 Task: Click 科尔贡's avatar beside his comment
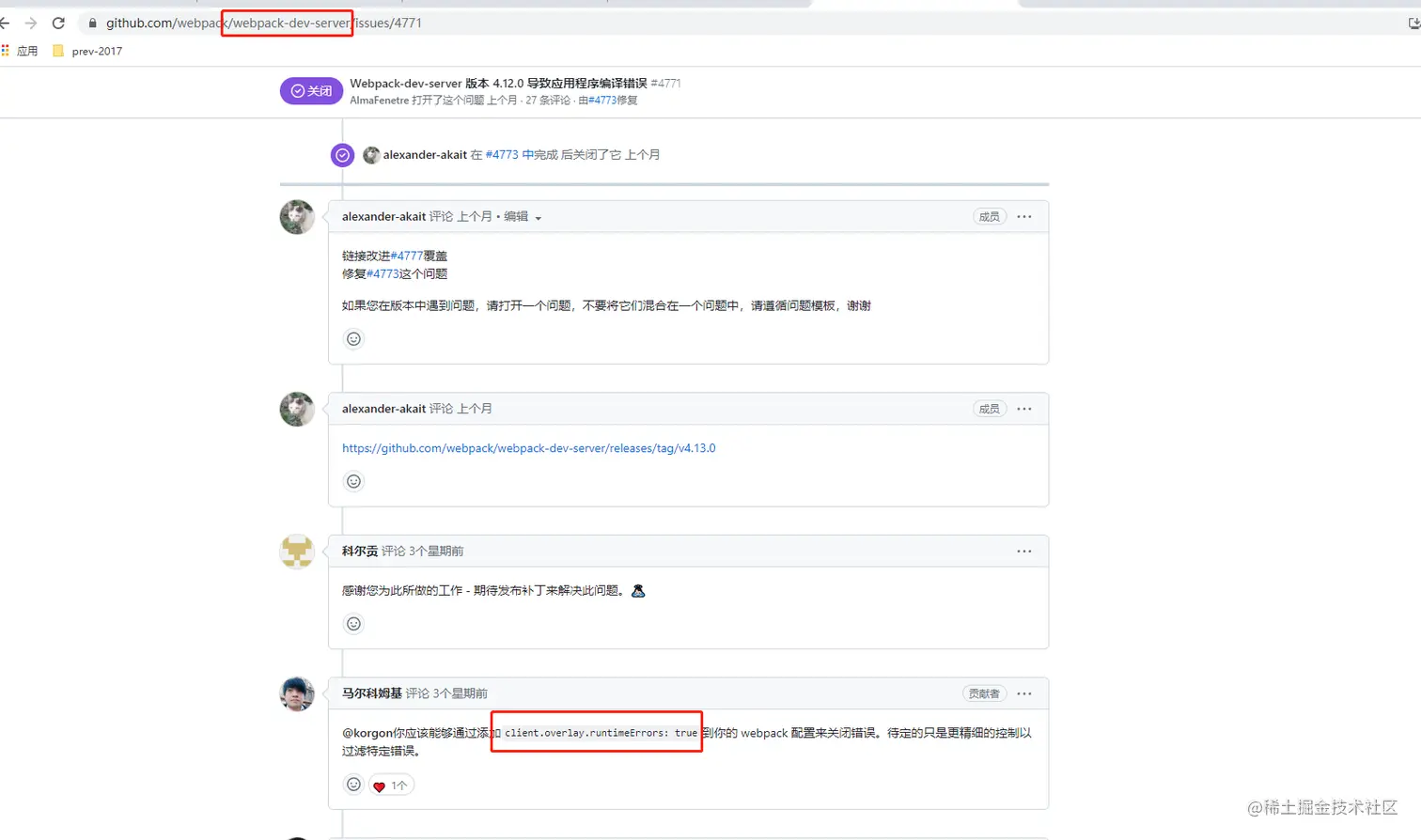[x=296, y=552]
